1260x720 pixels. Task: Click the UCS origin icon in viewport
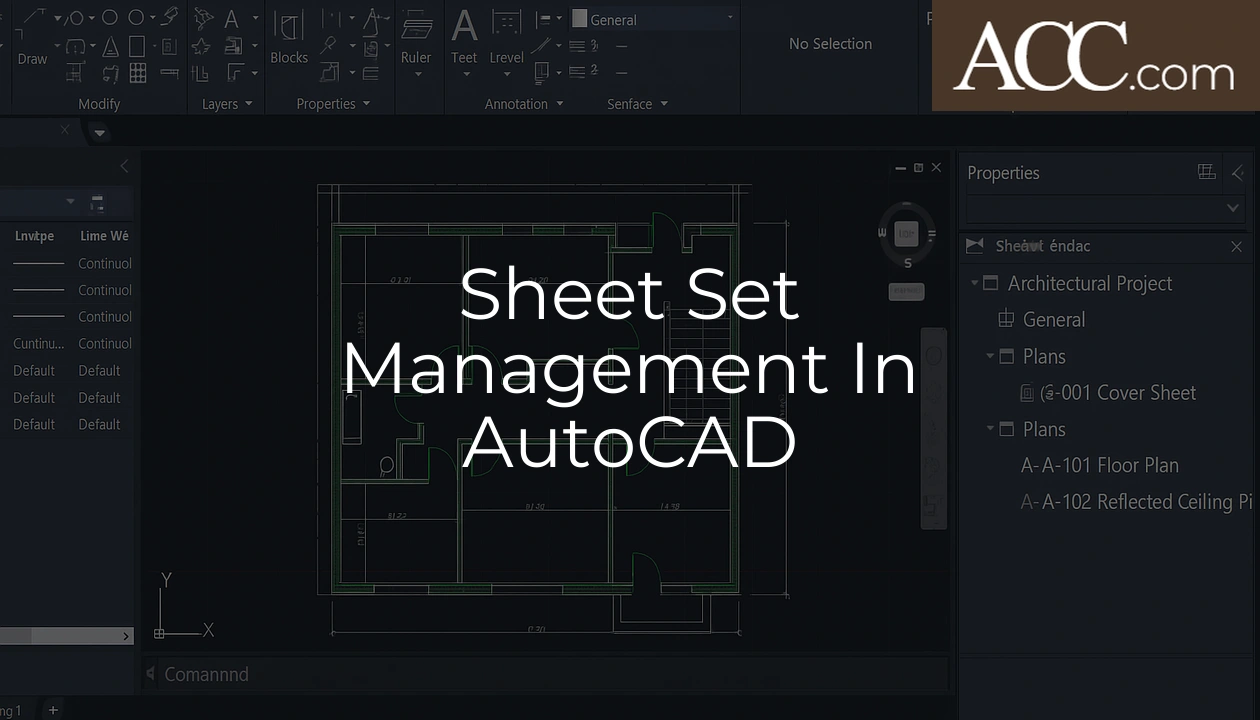pos(159,633)
